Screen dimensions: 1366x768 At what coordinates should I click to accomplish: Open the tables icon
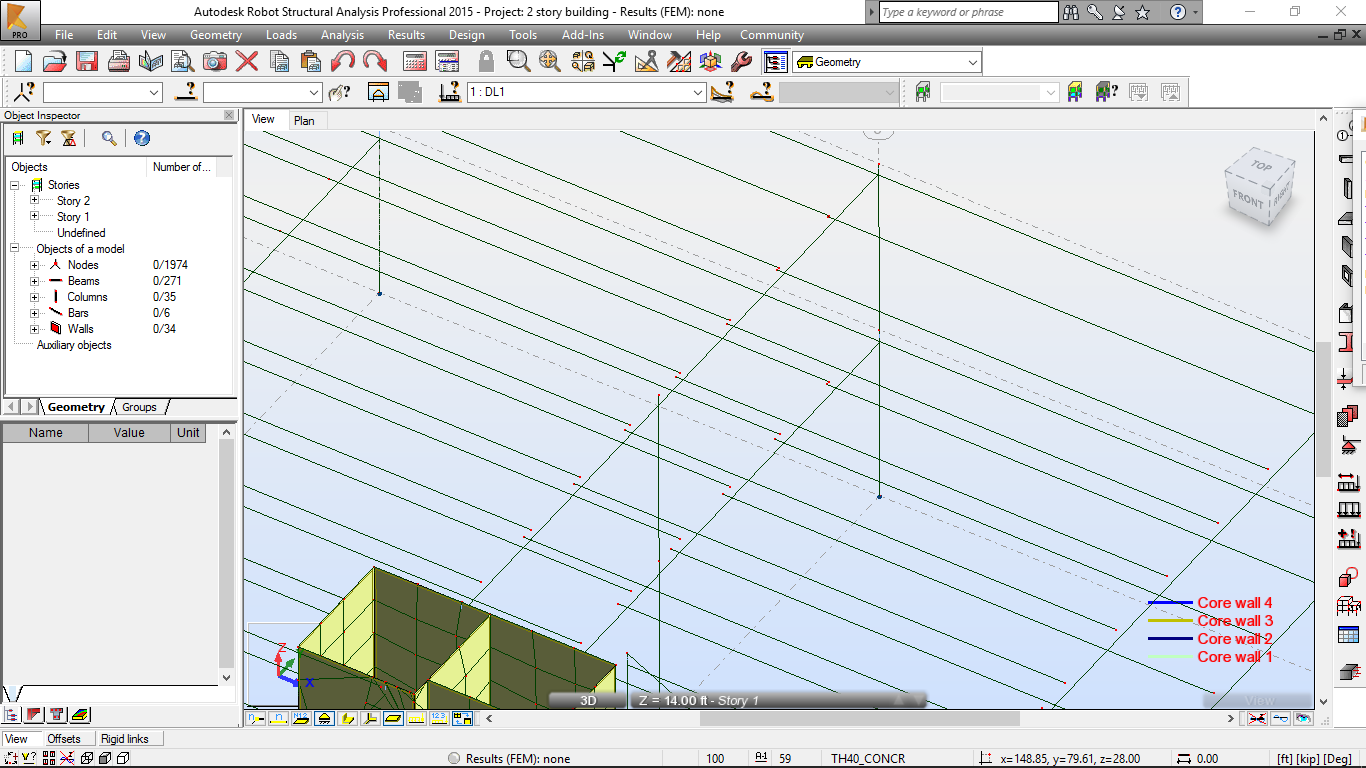point(447,61)
